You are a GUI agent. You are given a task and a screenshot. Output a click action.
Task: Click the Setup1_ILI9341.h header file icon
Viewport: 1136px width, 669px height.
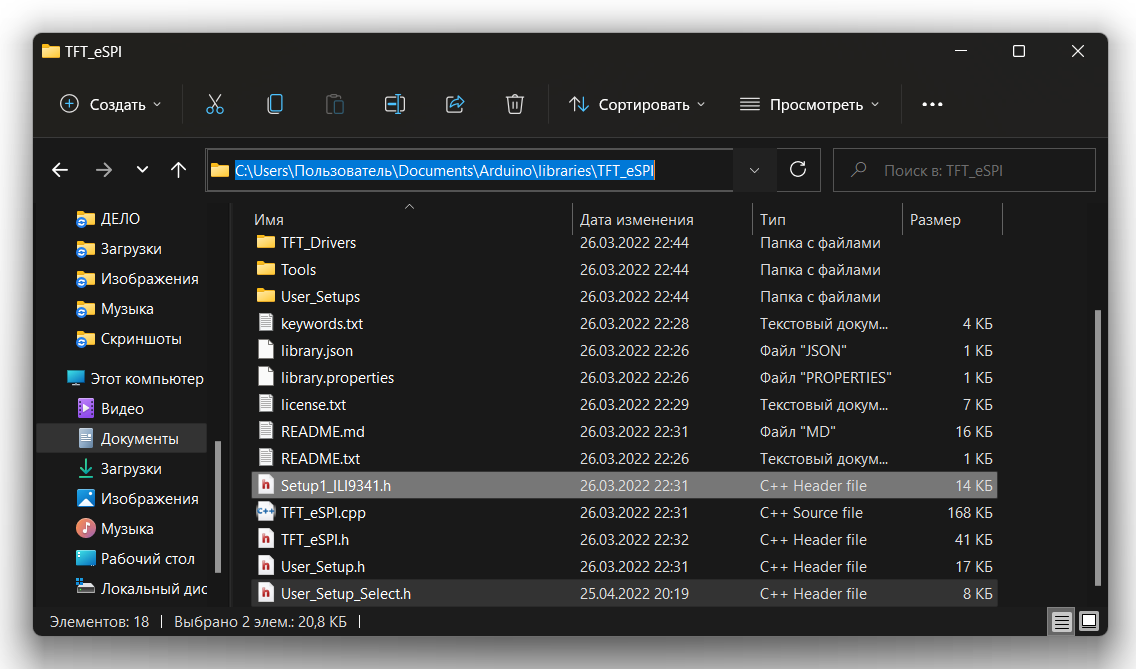(266, 485)
